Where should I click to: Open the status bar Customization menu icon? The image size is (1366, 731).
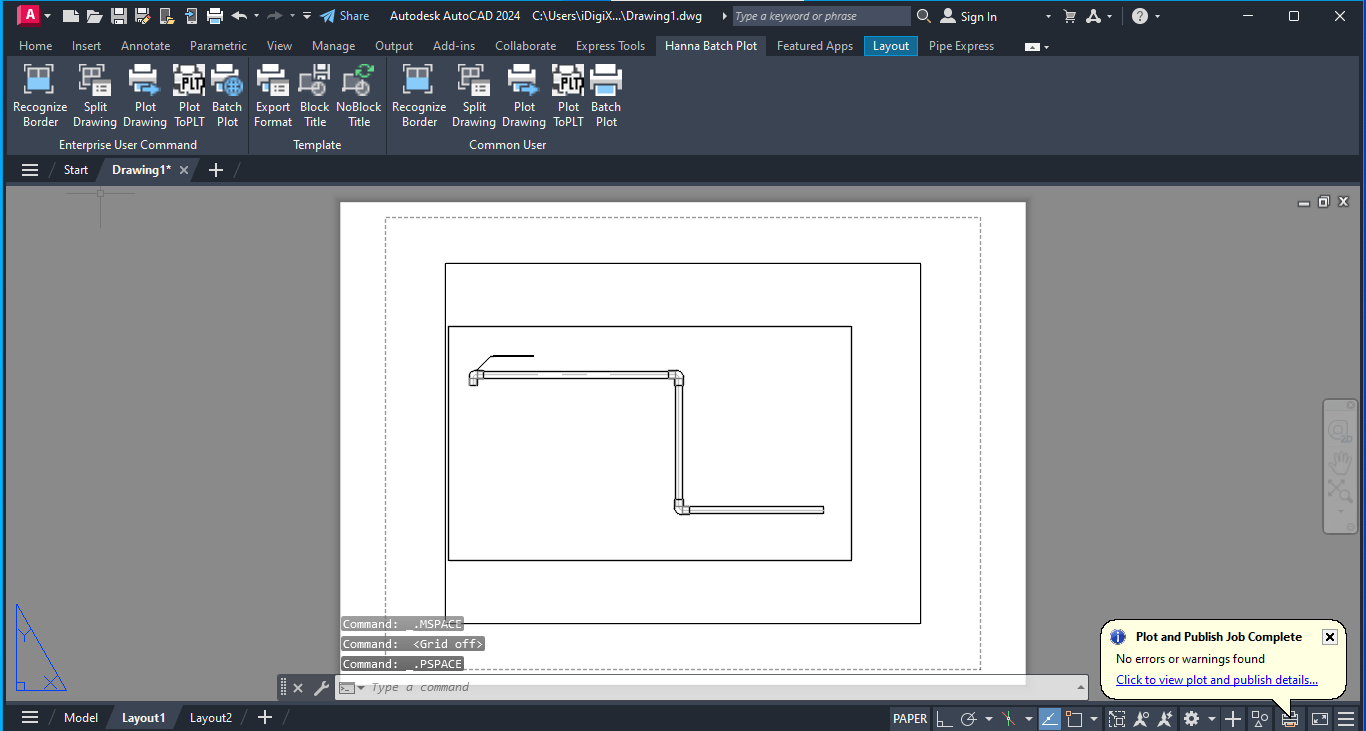[1346, 718]
